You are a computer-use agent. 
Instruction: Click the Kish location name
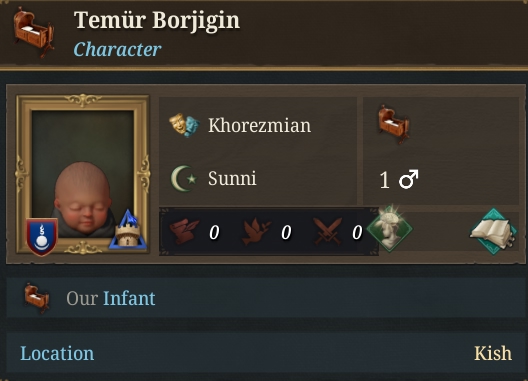tap(493, 353)
